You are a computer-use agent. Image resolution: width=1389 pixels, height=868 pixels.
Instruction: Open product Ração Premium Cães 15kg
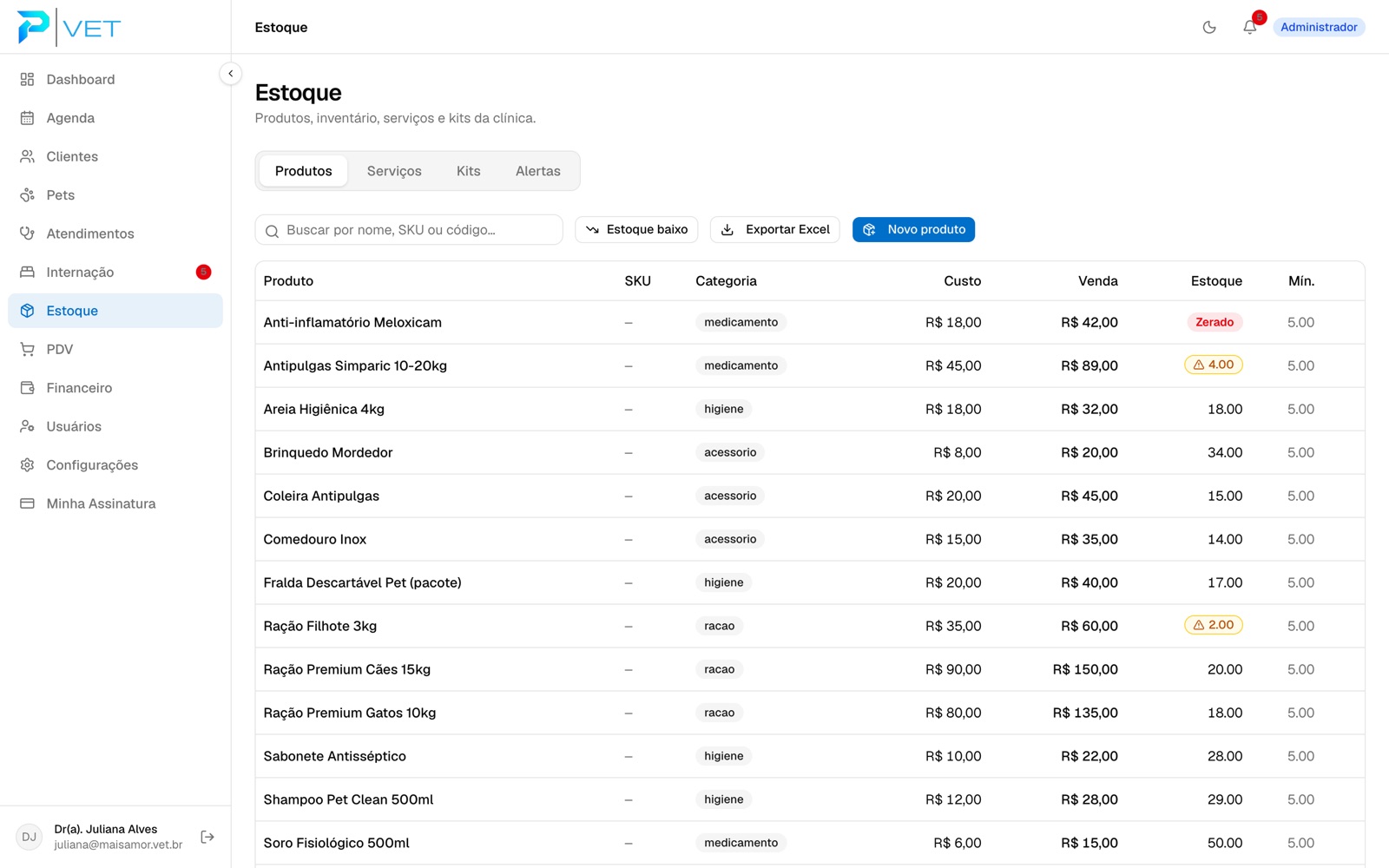tap(347, 669)
